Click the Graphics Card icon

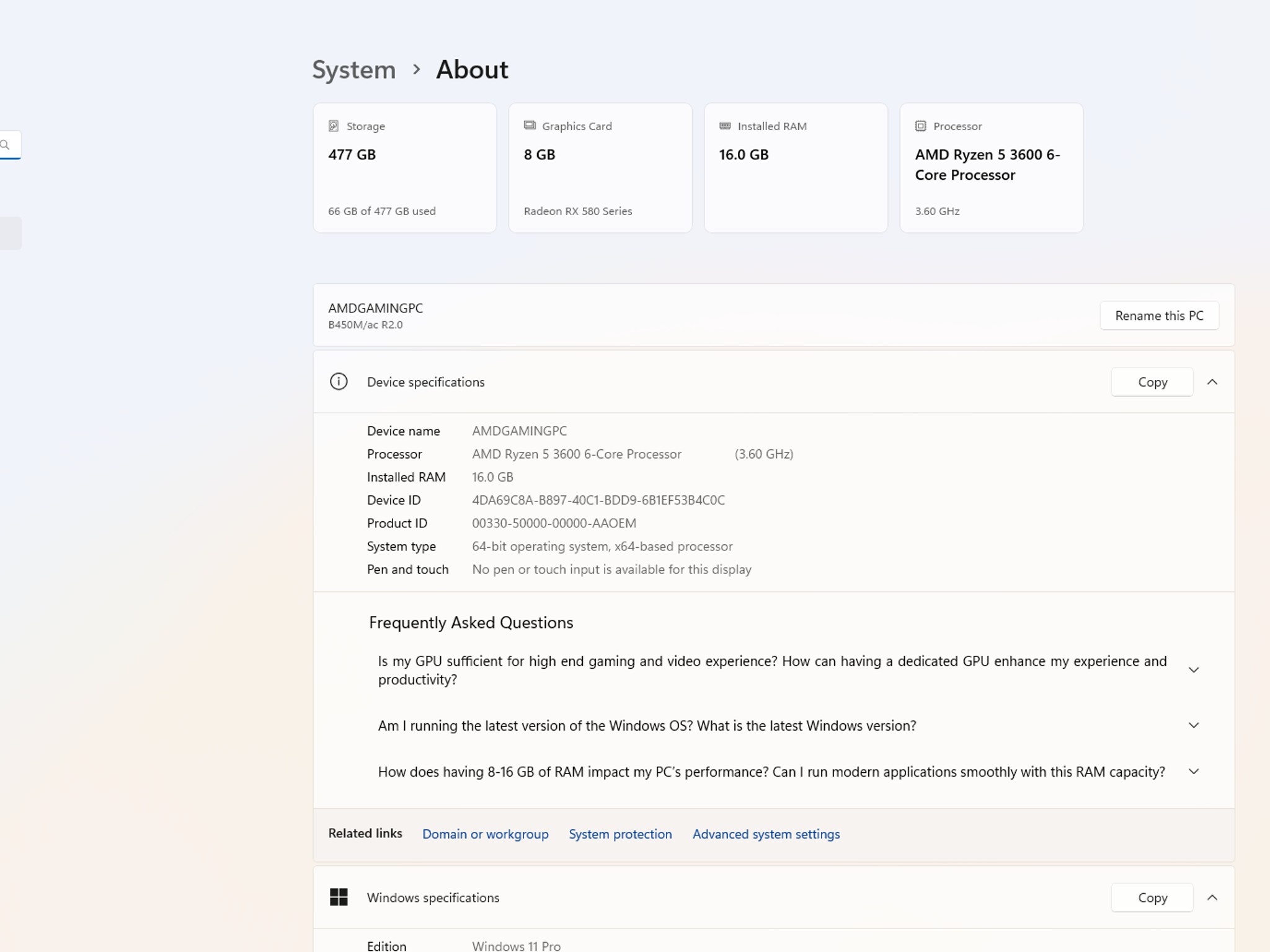coord(530,125)
